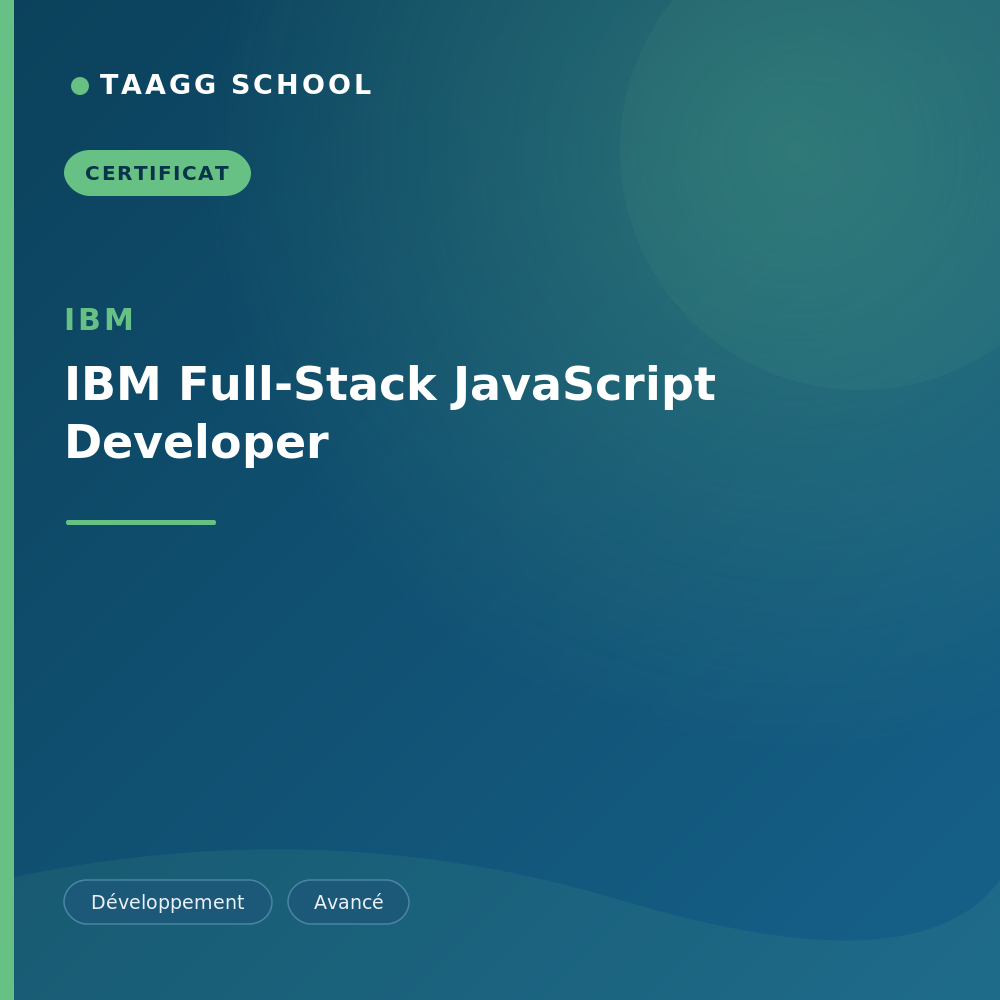1000x1000 pixels.
Task: Select the Développement category tag
Action: pos(168,902)
